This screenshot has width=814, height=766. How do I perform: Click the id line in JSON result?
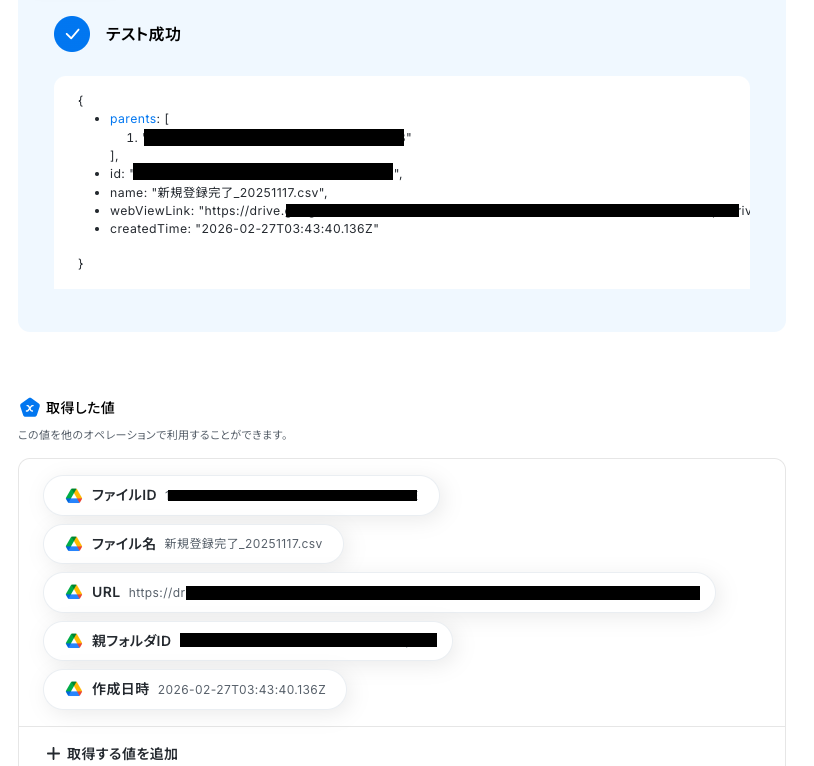pyautogui.click(x=256, y=173)
